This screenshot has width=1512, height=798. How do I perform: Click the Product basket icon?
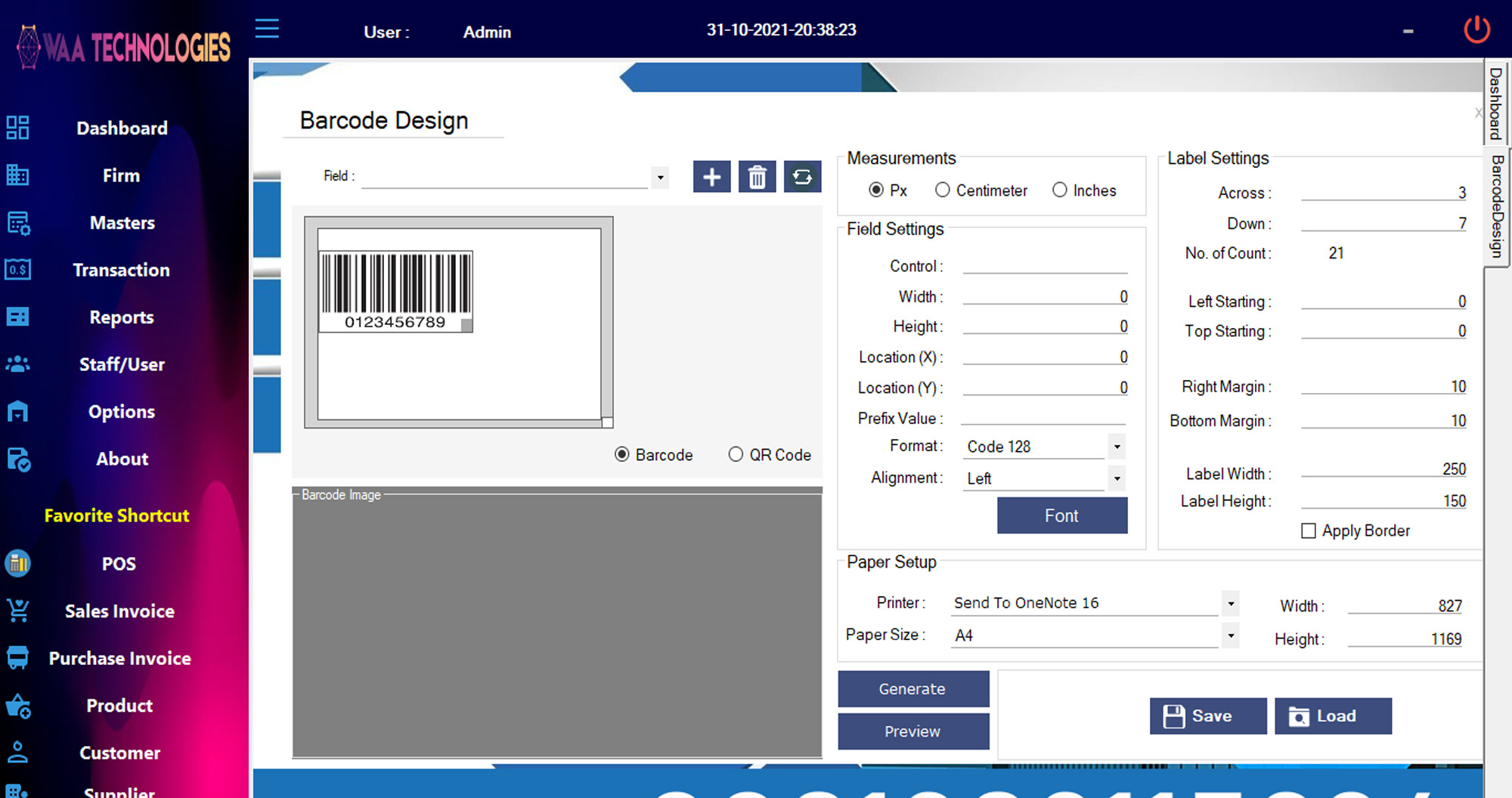[x=18, y=706]
